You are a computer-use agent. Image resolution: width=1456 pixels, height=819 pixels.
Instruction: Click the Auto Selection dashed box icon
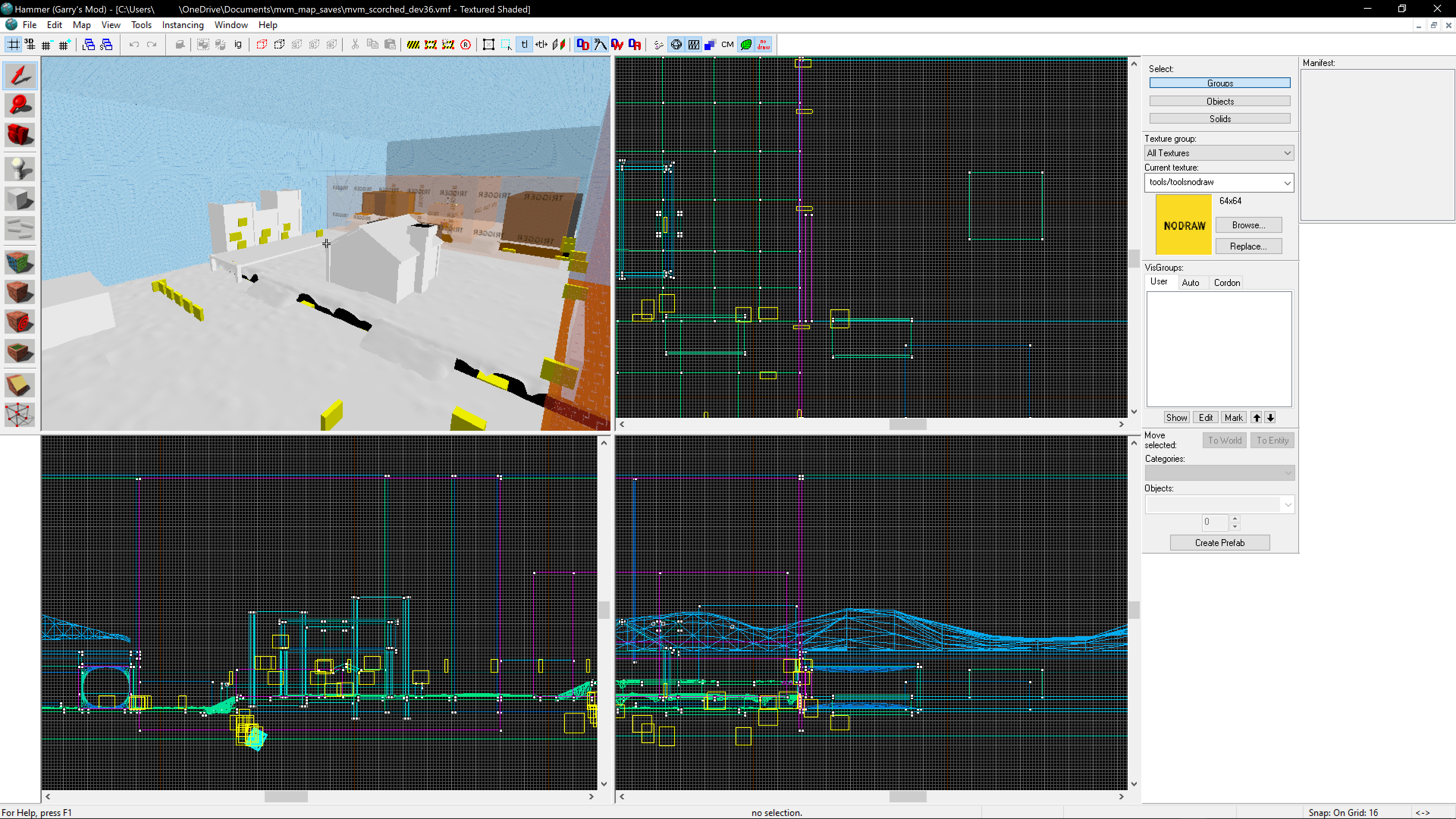click(x=507, y=45)
